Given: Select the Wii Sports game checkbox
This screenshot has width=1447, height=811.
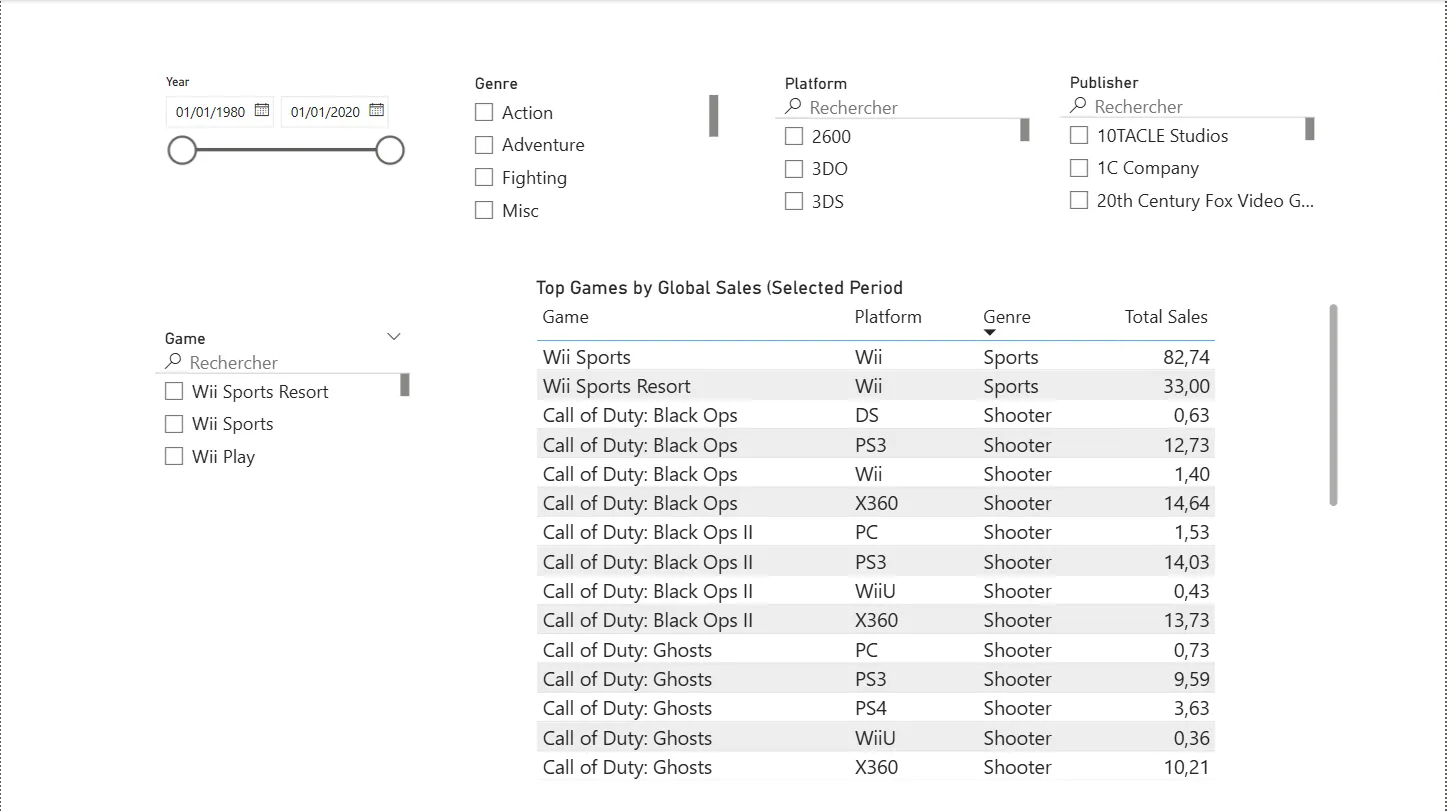Looking at the screenshot, I should coord(174,424).
